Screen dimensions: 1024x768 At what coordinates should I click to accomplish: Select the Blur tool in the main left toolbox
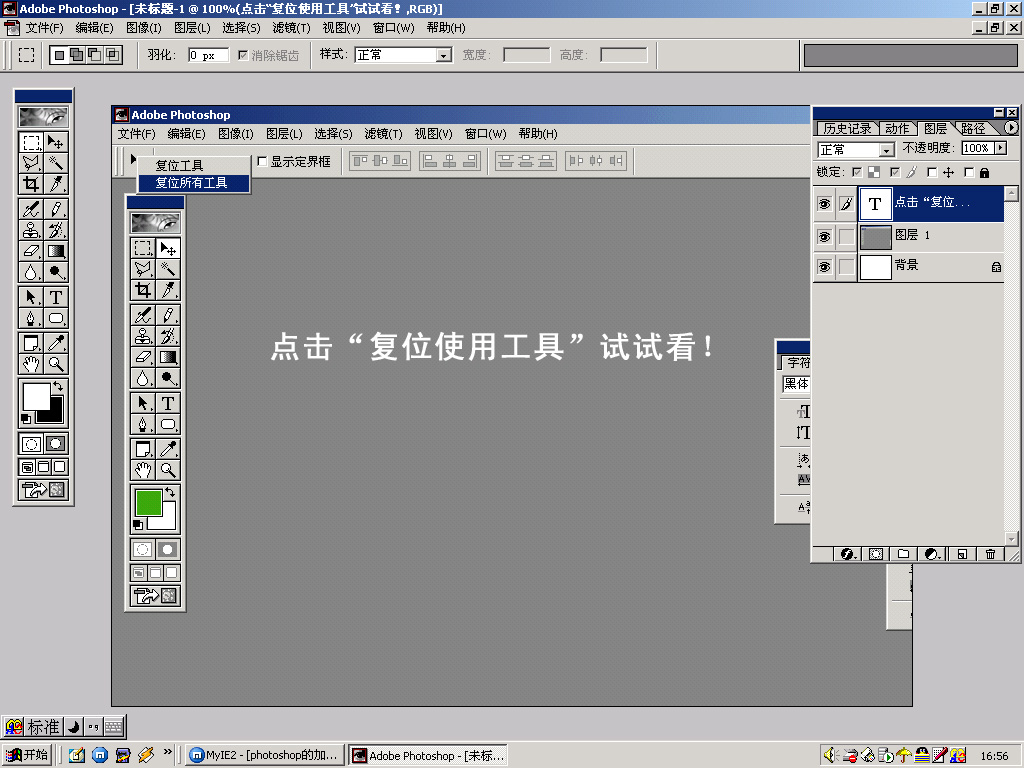coord(31,272)
